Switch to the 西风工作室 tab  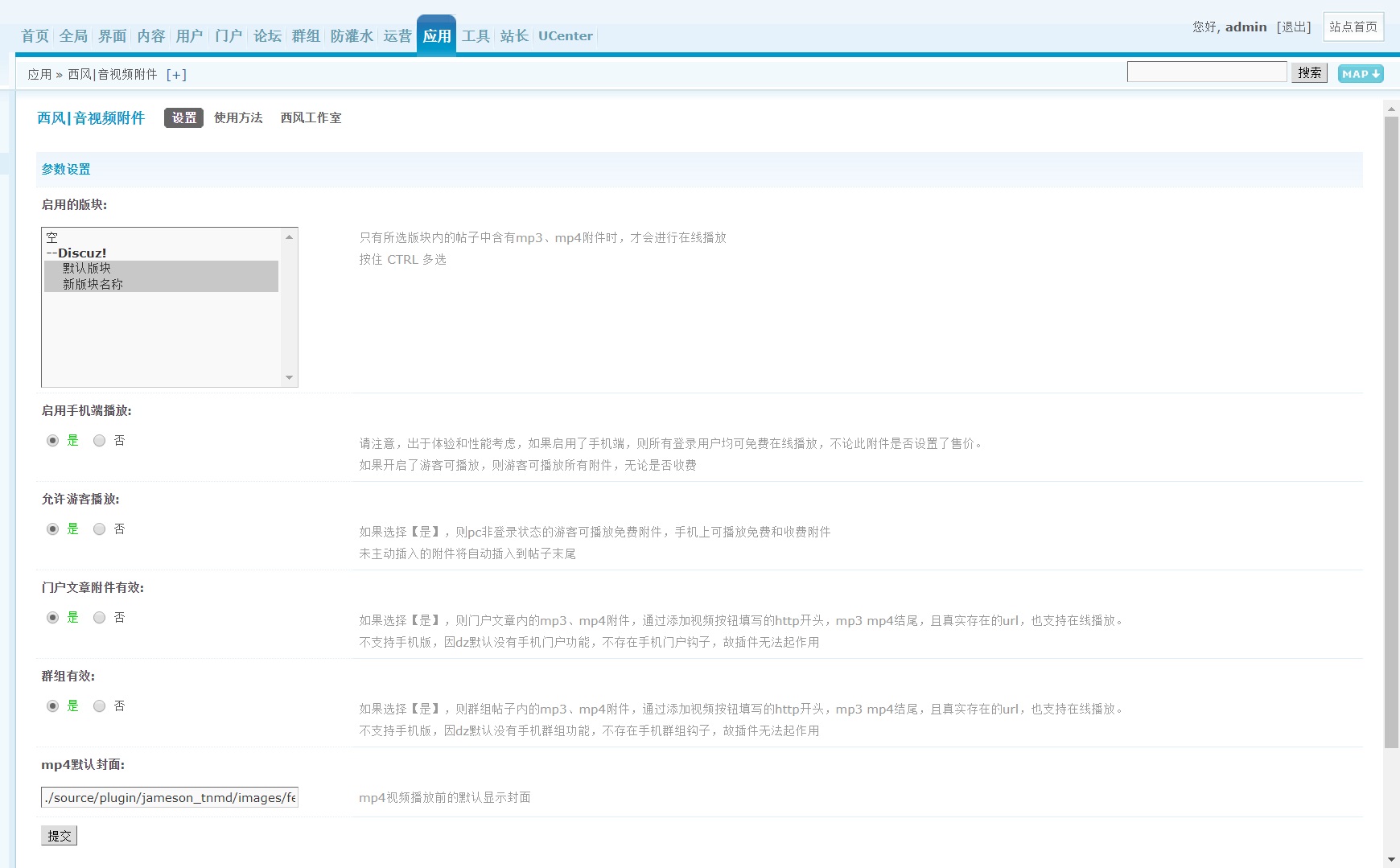pos(311,118)
